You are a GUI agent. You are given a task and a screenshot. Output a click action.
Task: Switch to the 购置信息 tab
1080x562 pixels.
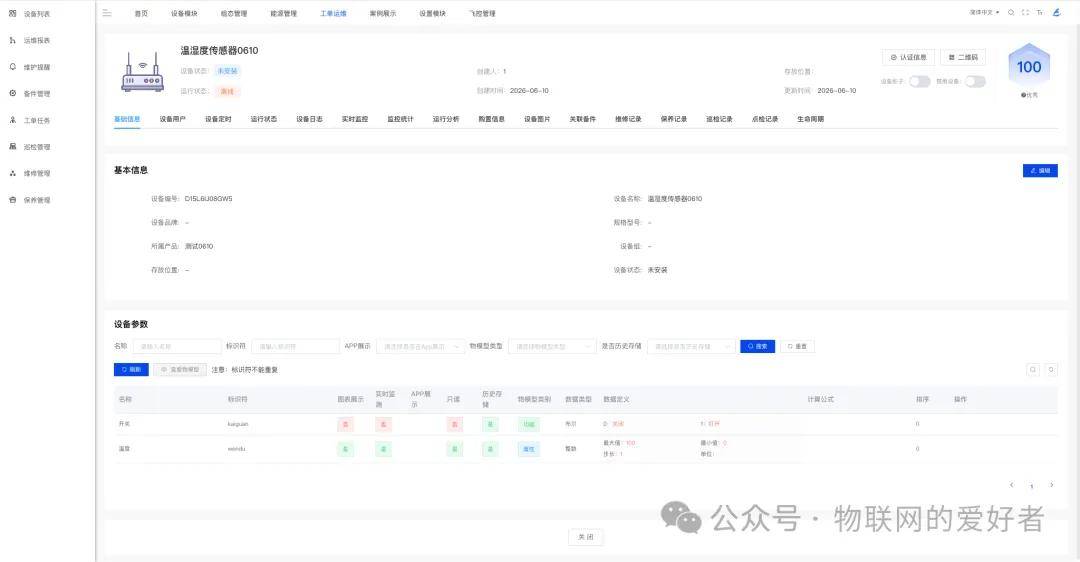[x=491, y=119]
